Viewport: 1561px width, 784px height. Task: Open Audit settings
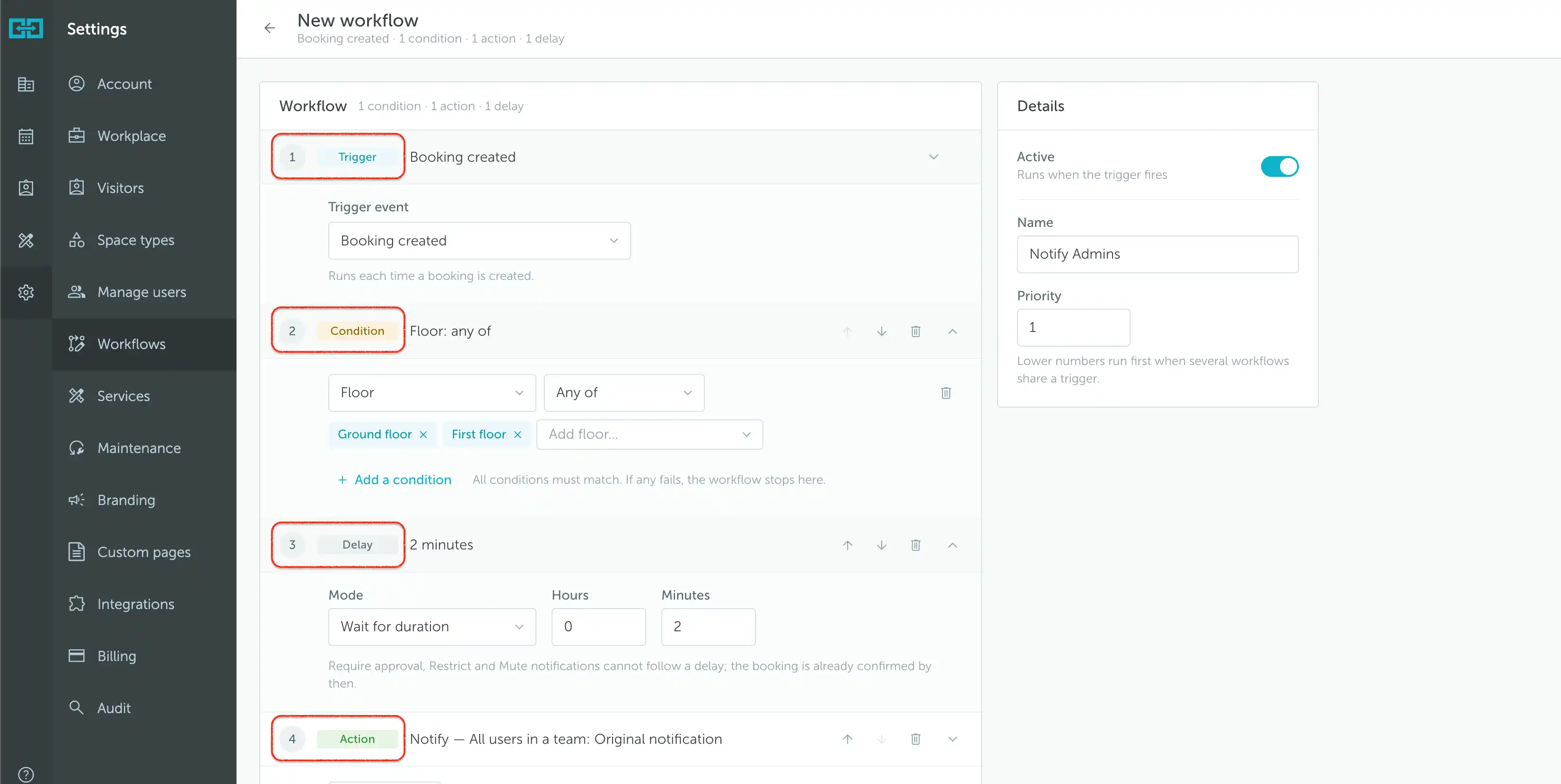(x=144, y=708)
